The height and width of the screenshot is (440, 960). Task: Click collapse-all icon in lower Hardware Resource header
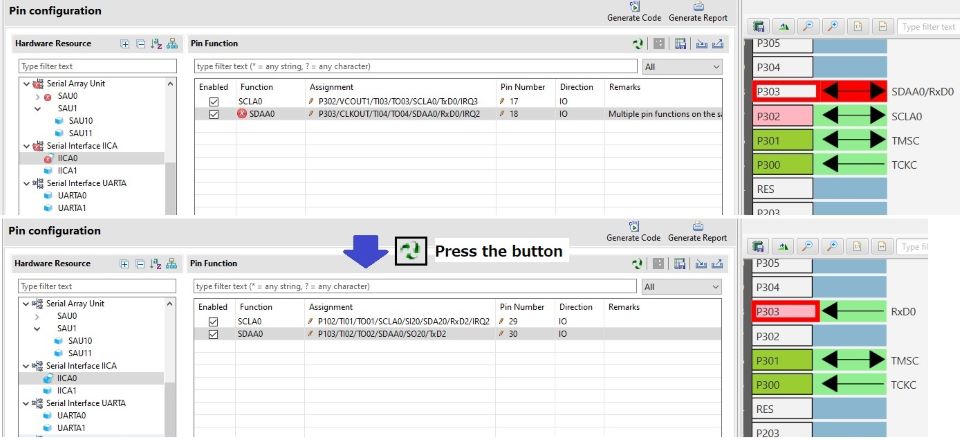click(140, 264)
